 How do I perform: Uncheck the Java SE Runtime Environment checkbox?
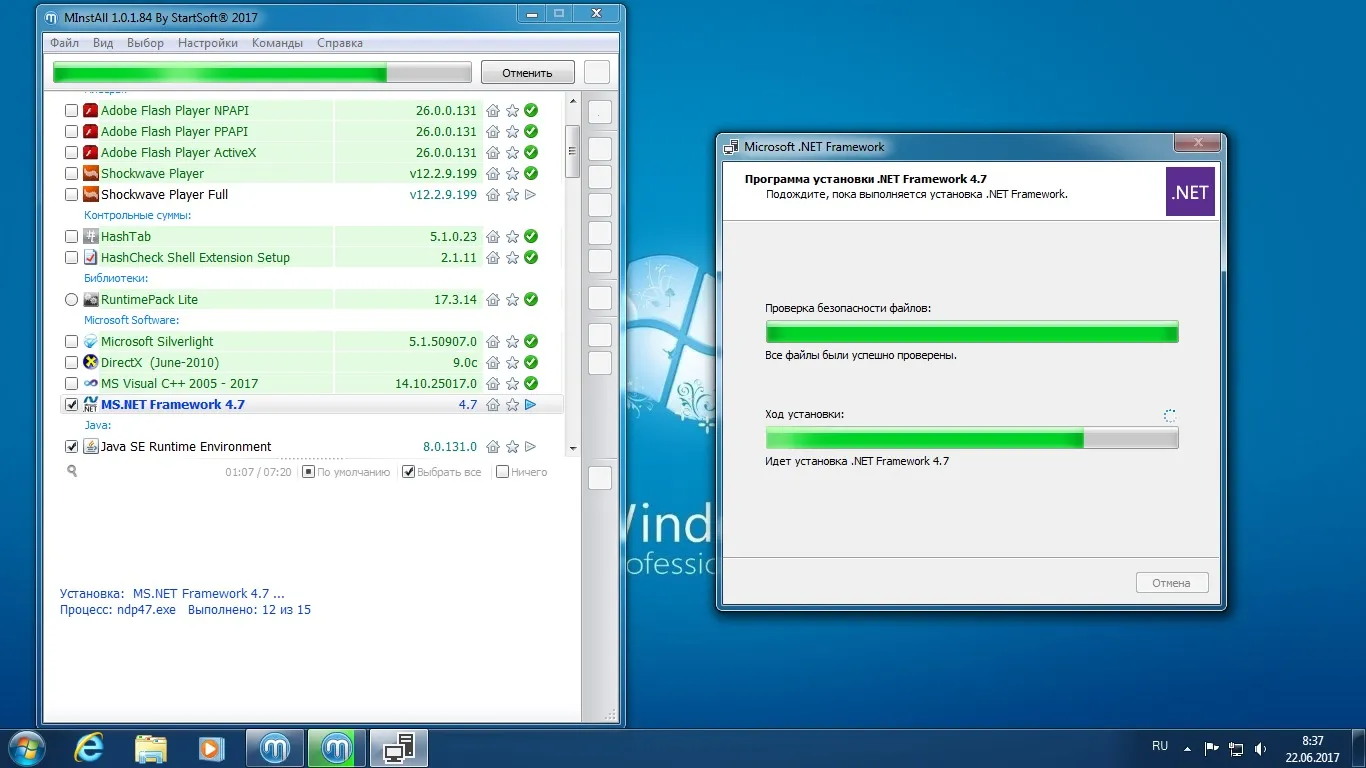point(71,447)
